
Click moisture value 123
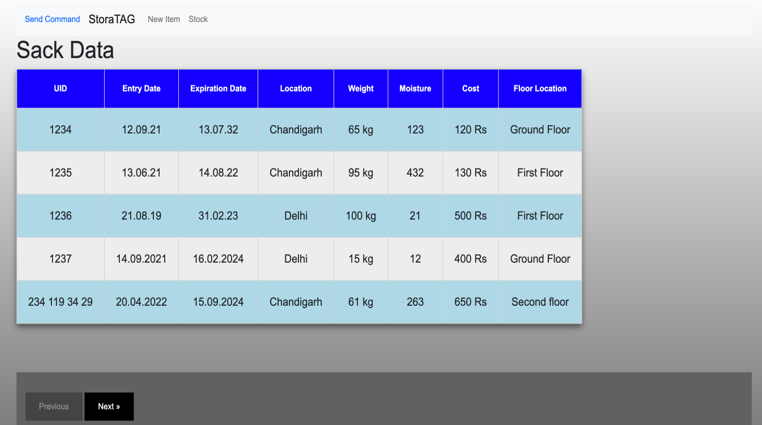(415, 130)
